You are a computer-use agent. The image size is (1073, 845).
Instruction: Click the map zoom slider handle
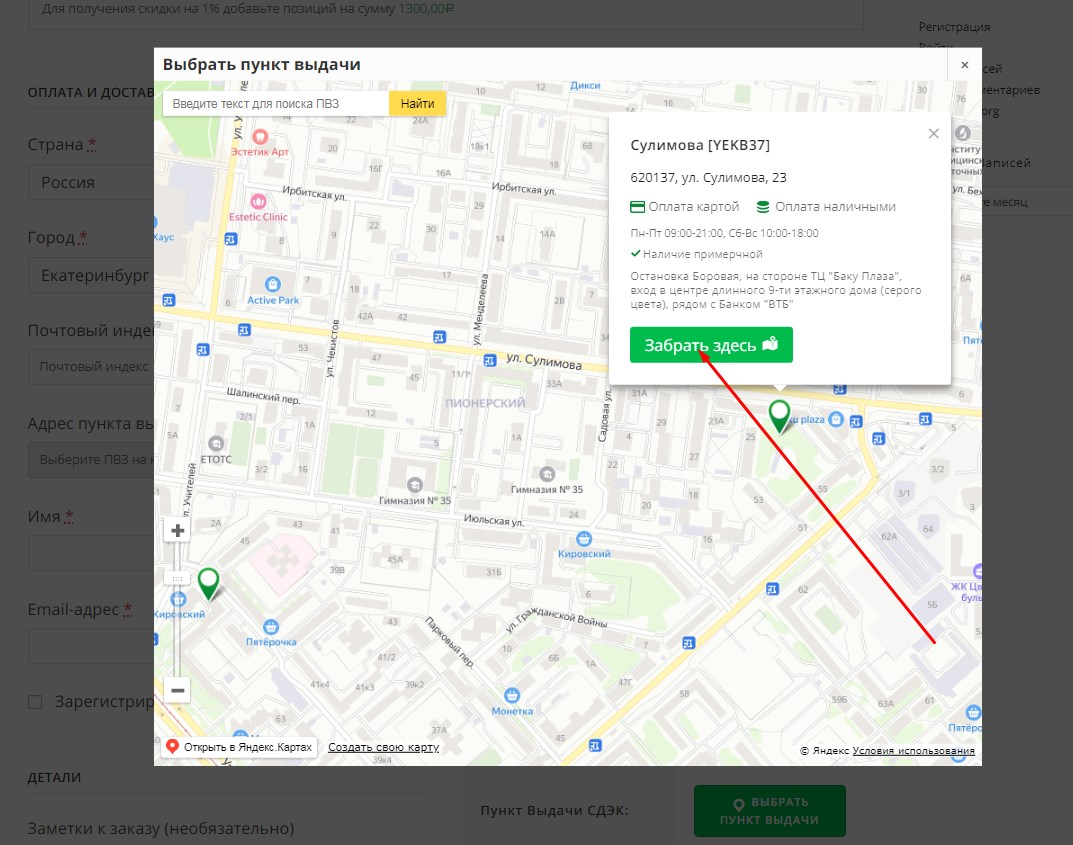tap(177, 578)
